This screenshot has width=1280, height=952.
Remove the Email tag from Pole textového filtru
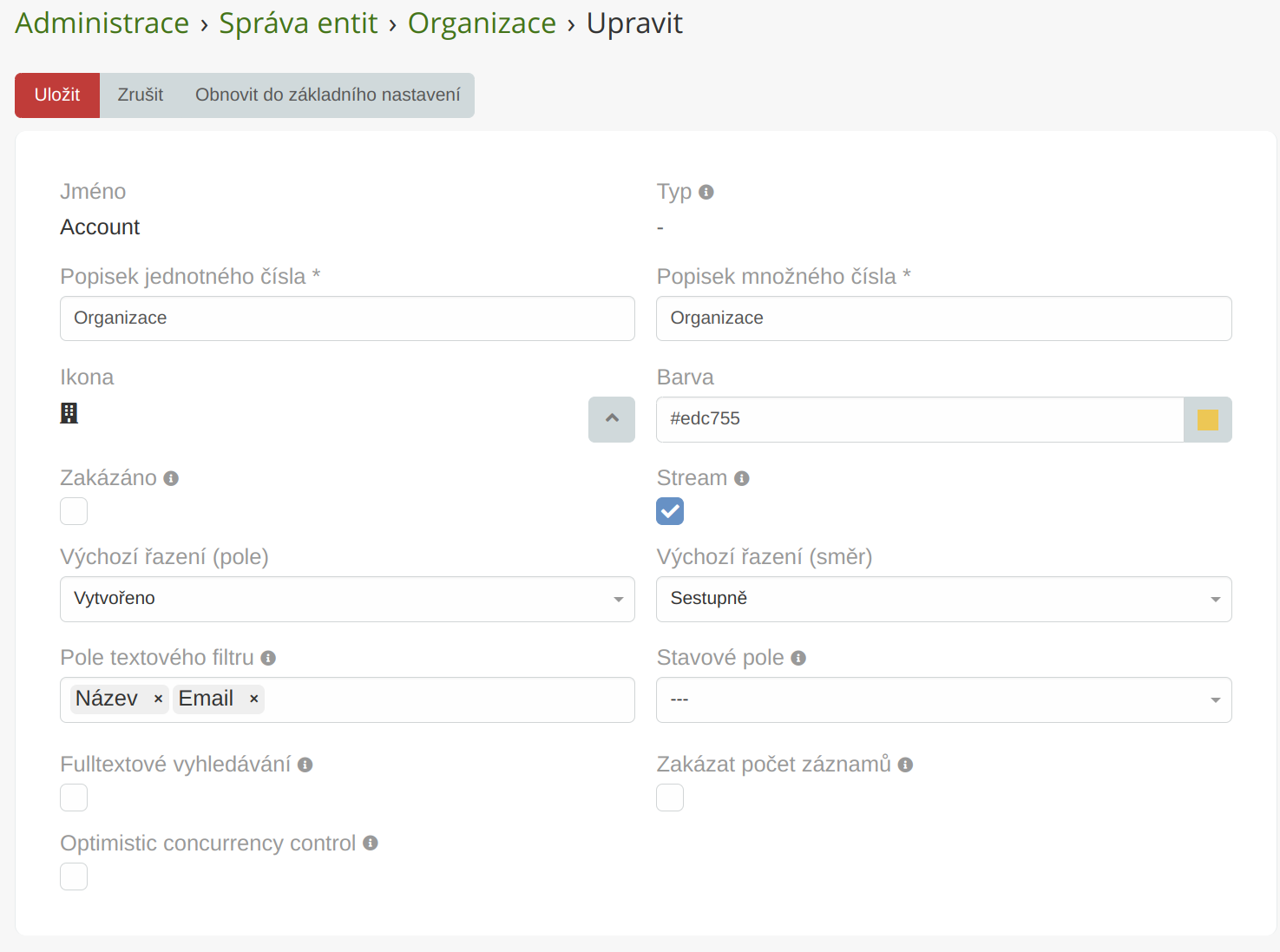pyautogui.click(x=253, y=699)
